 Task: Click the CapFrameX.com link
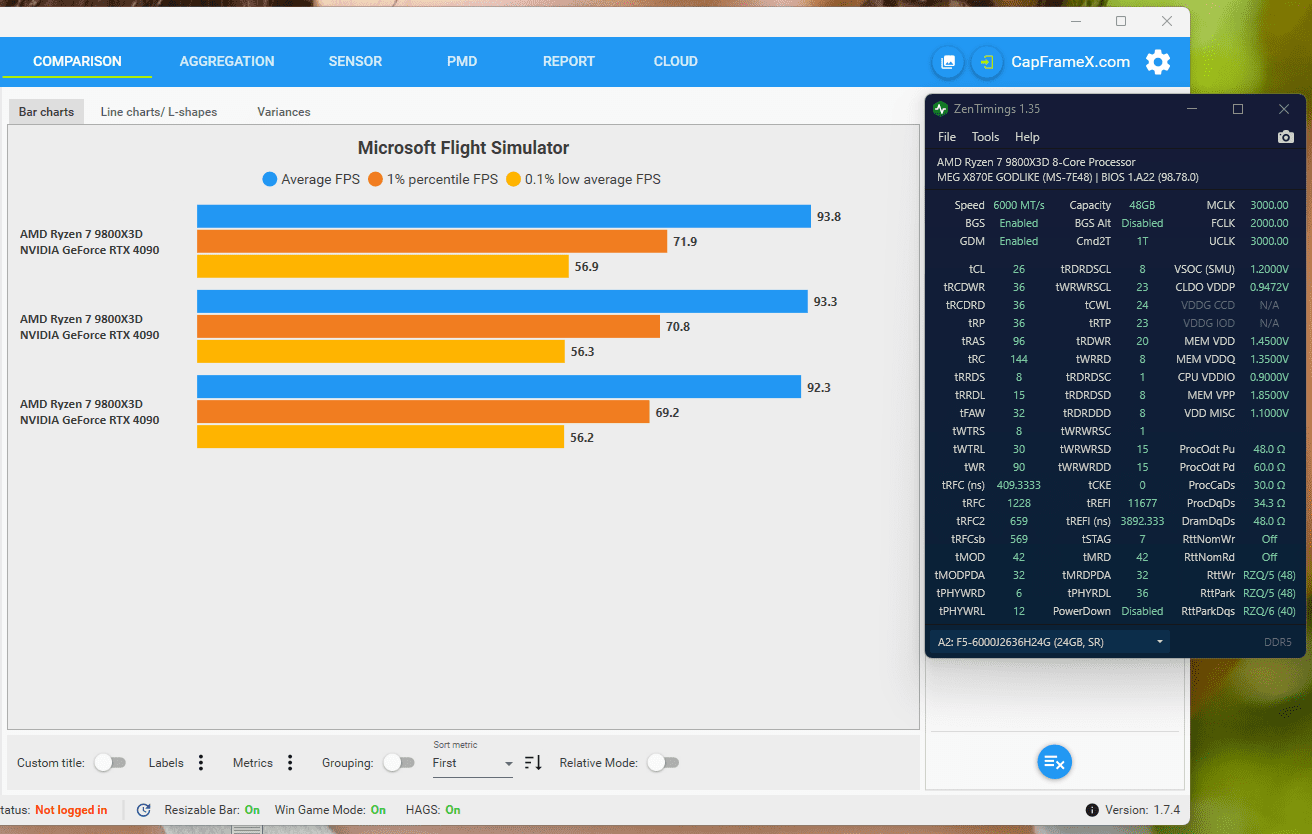tap(1070, 62)
